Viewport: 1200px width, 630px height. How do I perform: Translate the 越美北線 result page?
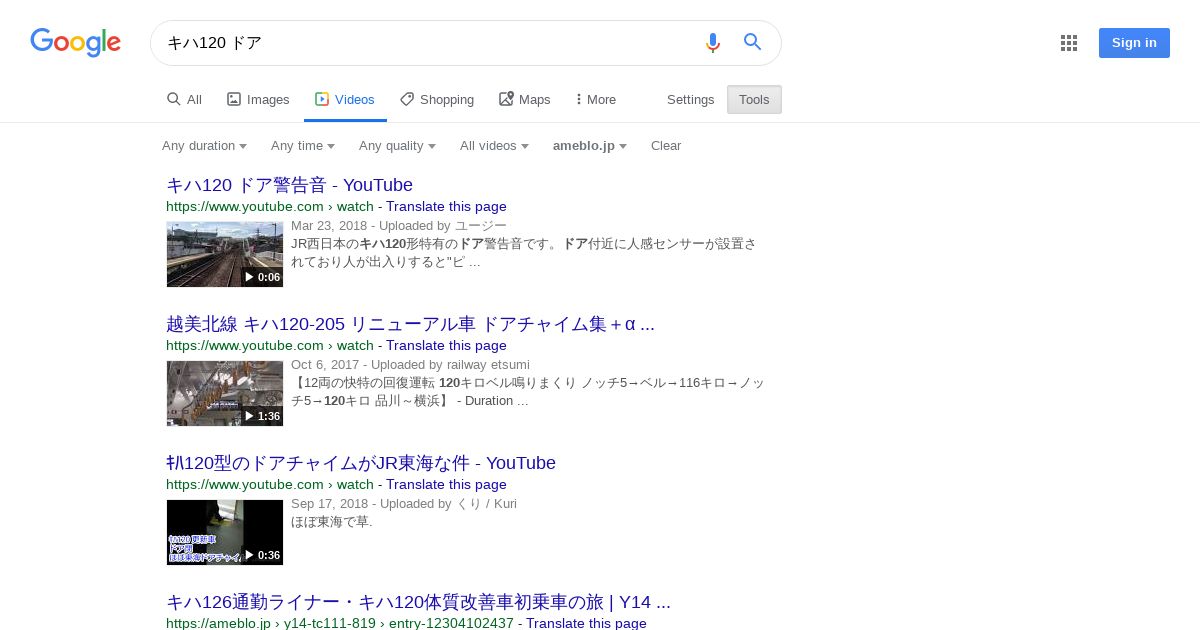446,346
